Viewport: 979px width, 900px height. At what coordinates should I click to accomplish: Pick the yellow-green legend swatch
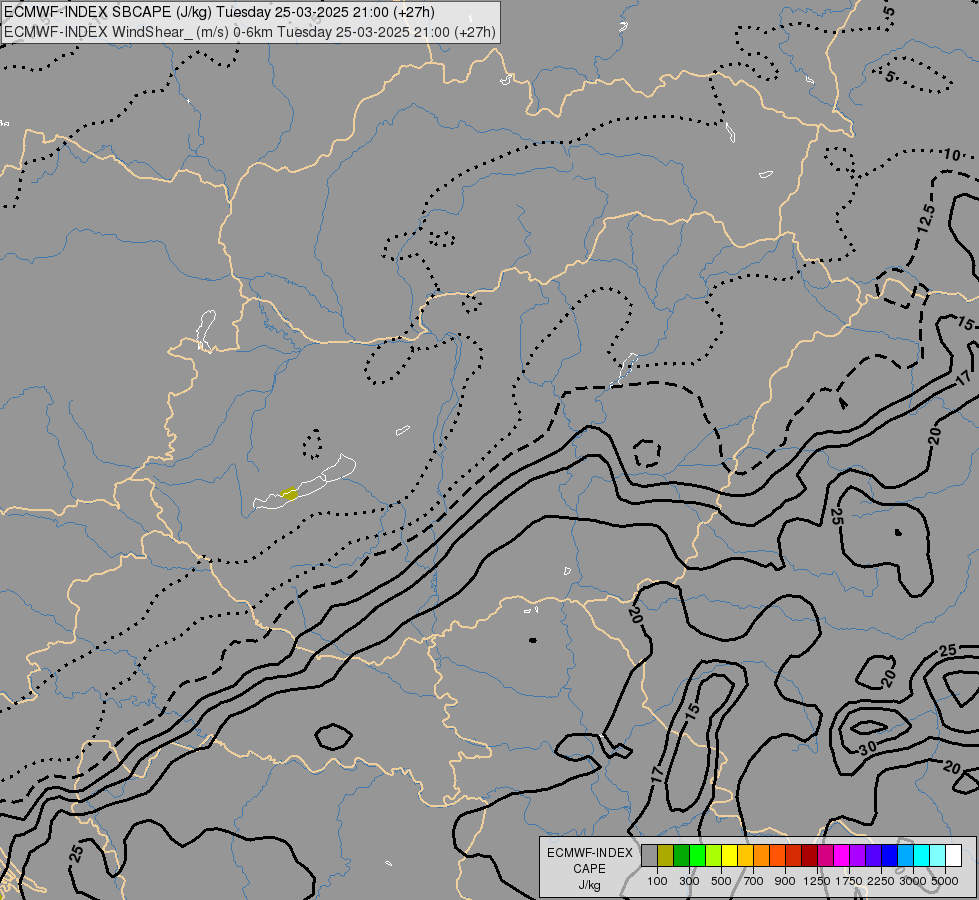click(714, 856)
